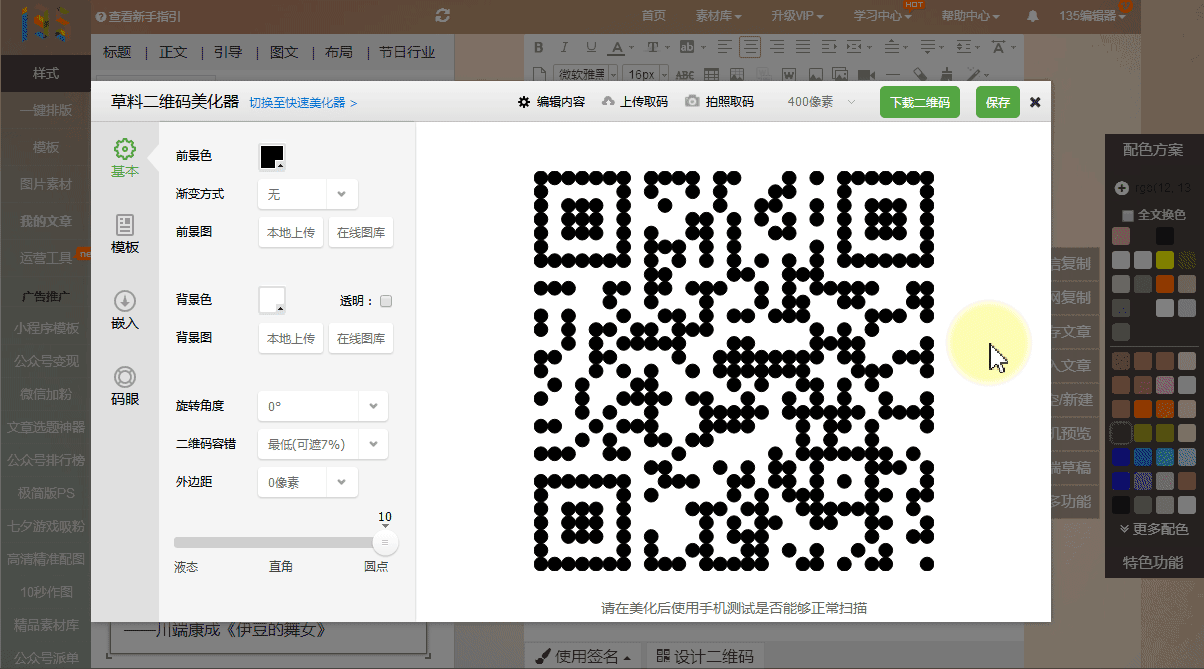The height and width of the screenshot is (669, 1204).
Task: Click the green 下载二维码 button
Action: pyautogui.click(x=920, y=102)
